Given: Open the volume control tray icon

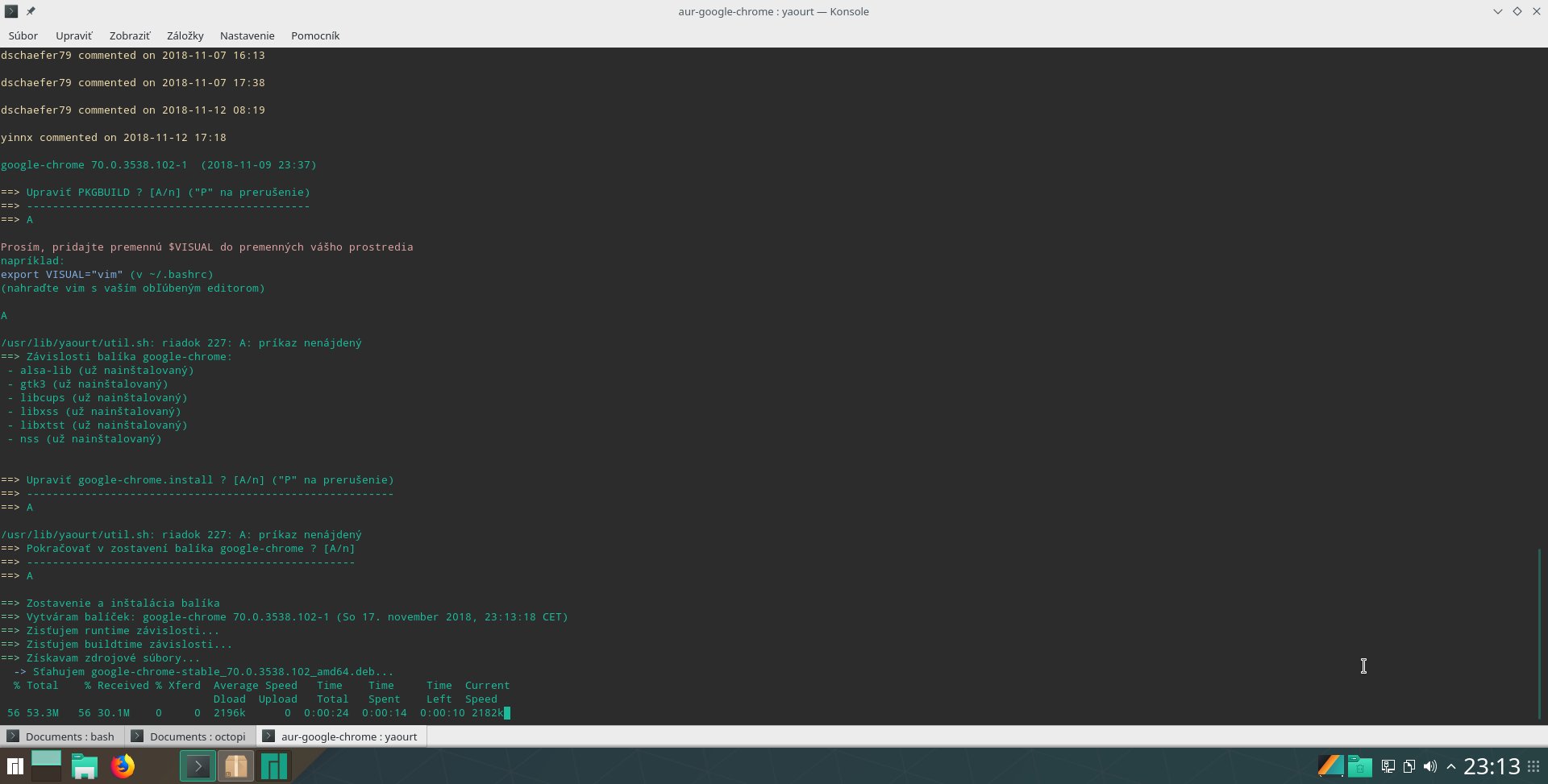Looking at the screenshot, I should pyautogui.click(x=1430, y=766).
